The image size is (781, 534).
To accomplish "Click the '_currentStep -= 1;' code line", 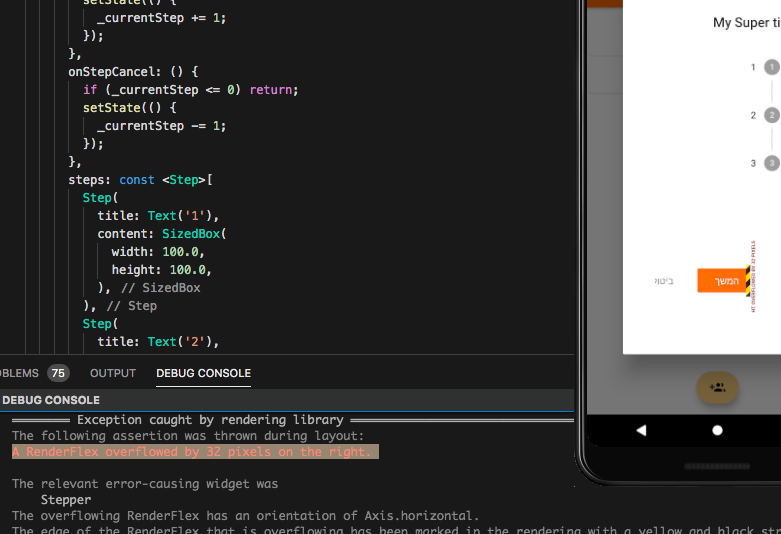I will 161,126.
